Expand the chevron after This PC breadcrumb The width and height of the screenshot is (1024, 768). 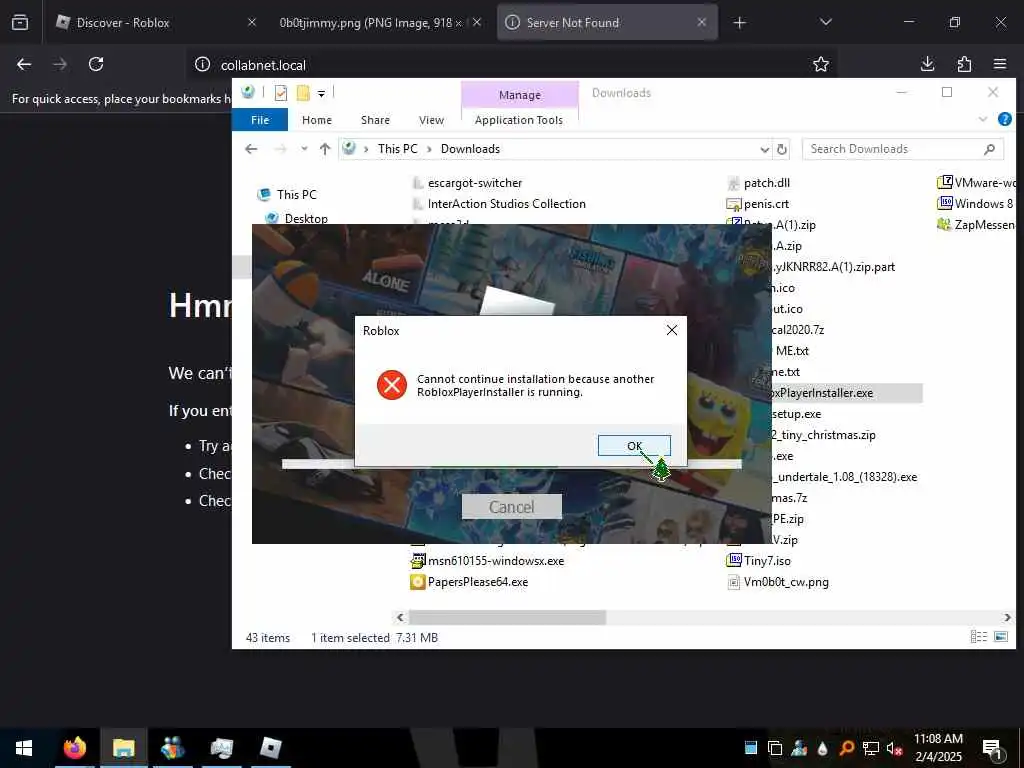click(x=429, y=150)
